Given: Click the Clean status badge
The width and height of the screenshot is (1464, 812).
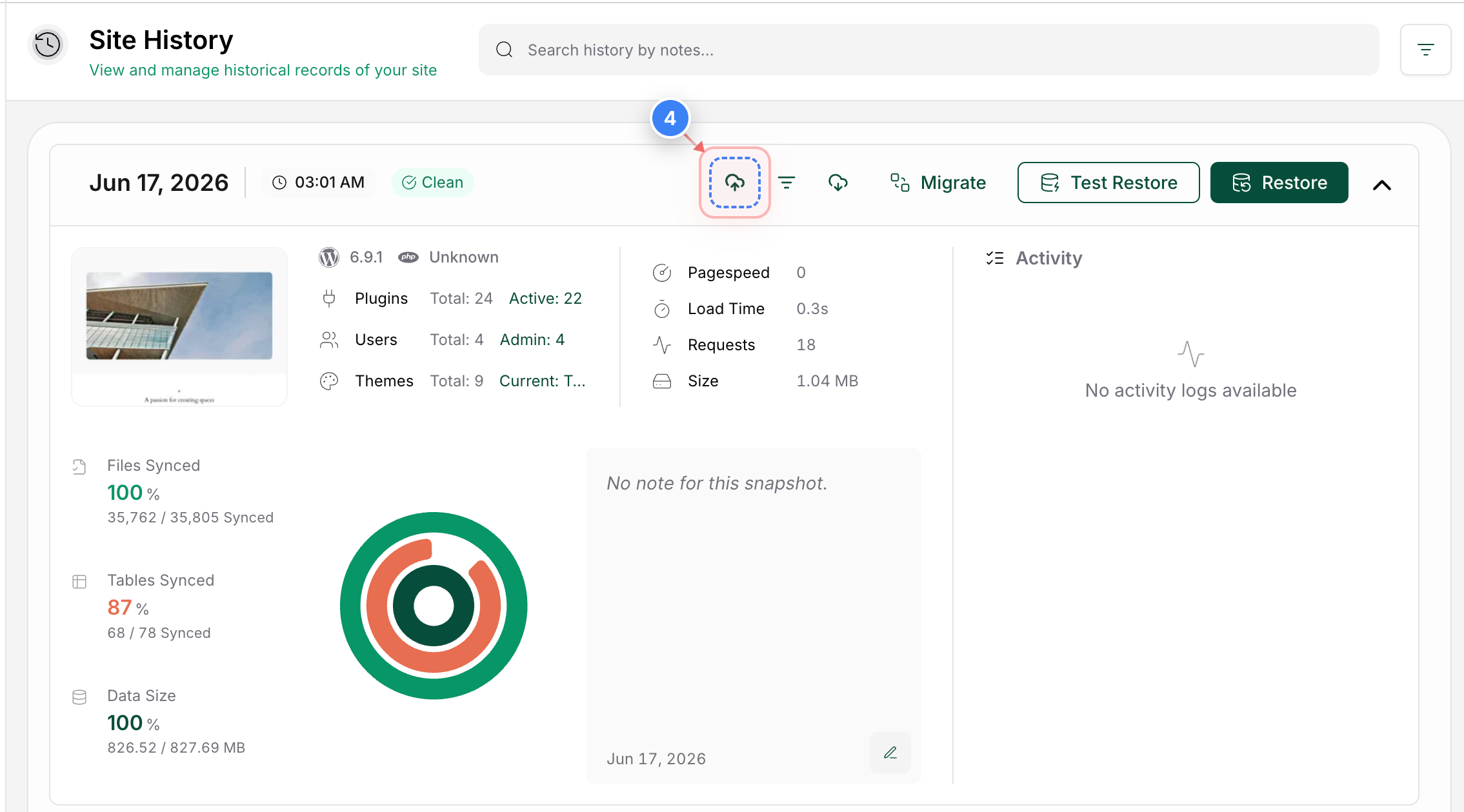Looking at the screenshot, I should pos(432,183).
